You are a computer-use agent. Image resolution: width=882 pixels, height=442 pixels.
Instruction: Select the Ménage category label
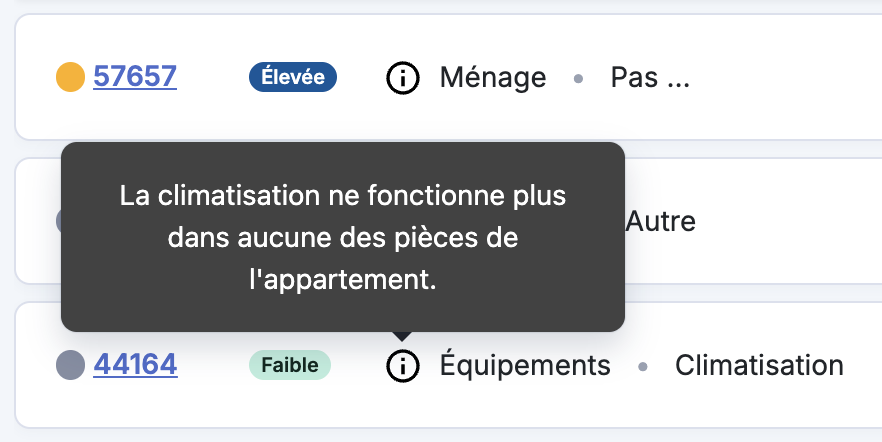click(493, 78)
